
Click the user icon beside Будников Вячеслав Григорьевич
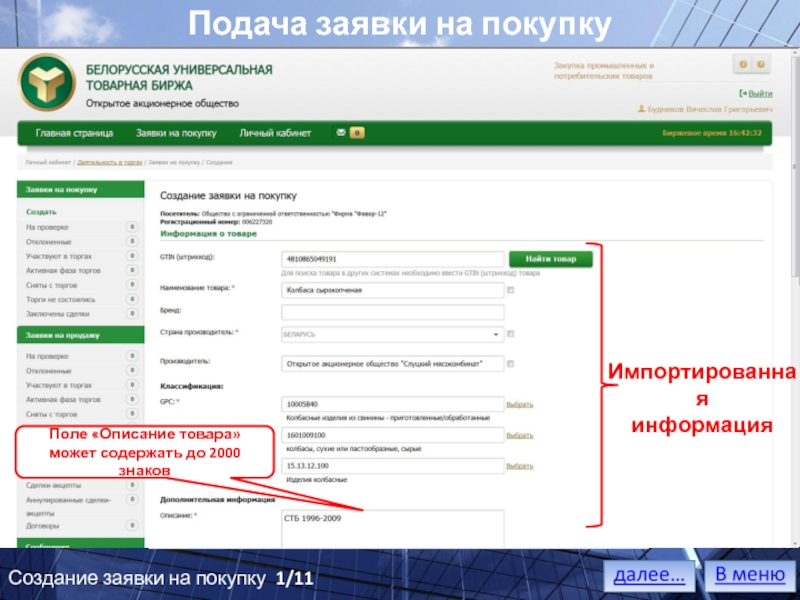pos(641,109)
